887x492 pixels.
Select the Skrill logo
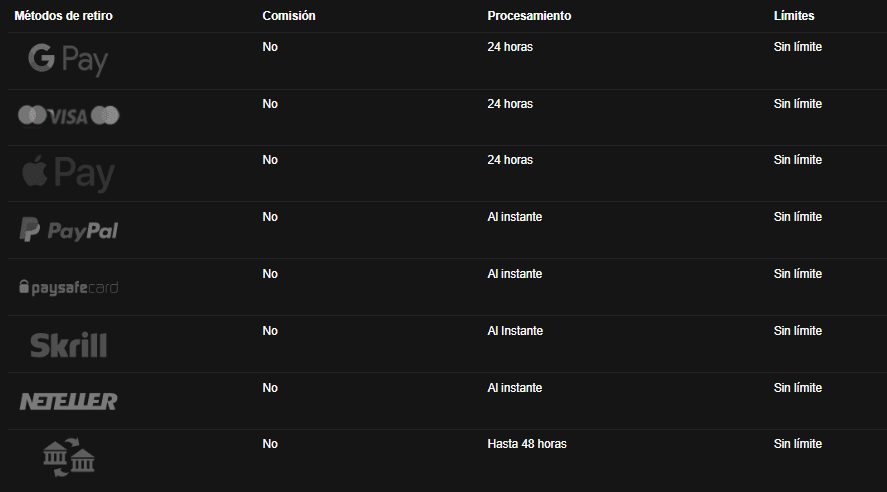[x=68, y=345]
